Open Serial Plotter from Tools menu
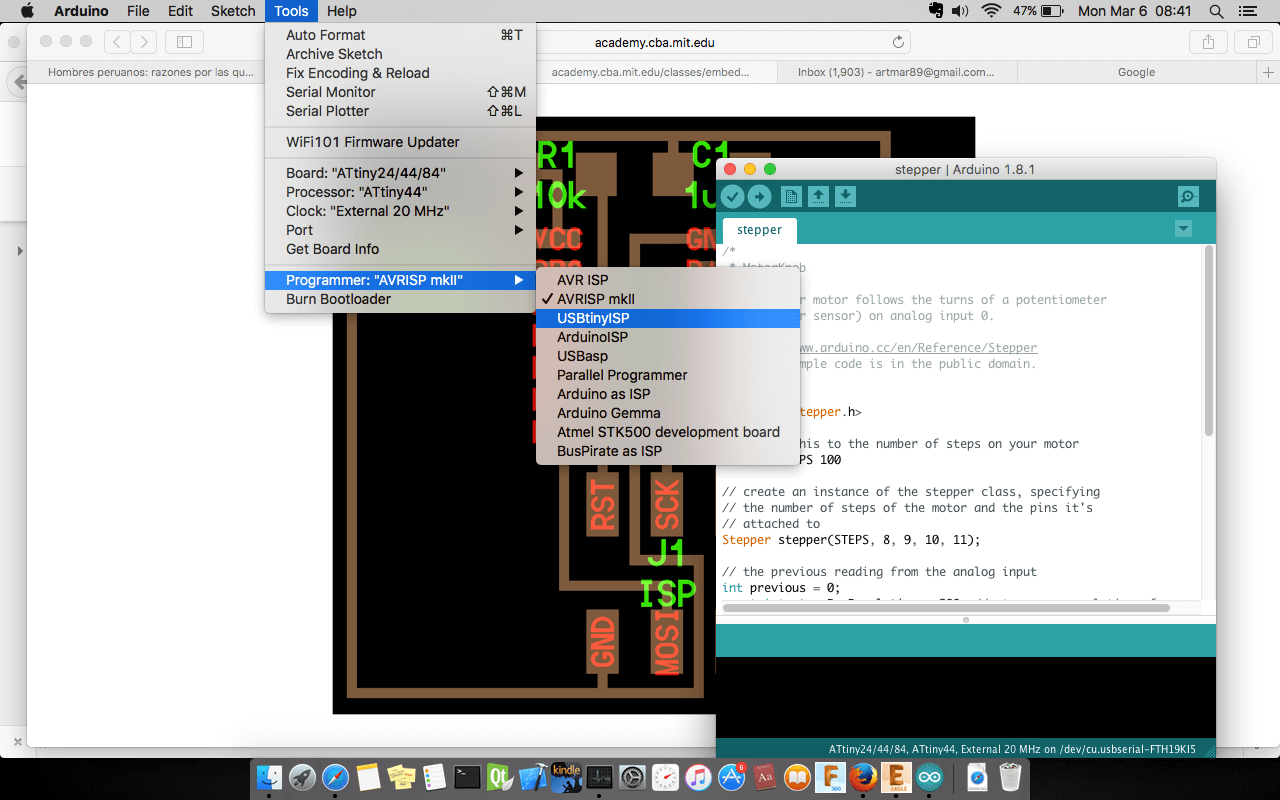Viewport: 1280px width, 800px height. [x=400, y=111]
